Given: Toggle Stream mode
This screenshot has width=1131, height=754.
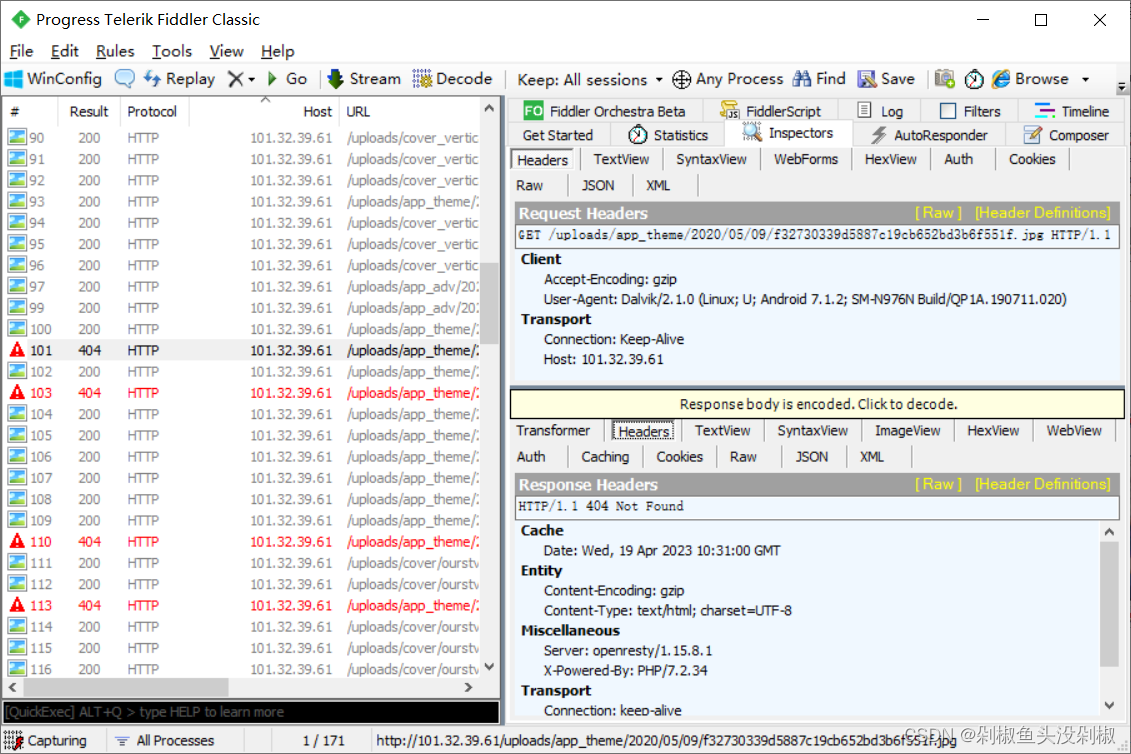Looking at the screenshot, I should tap(364, 79).
